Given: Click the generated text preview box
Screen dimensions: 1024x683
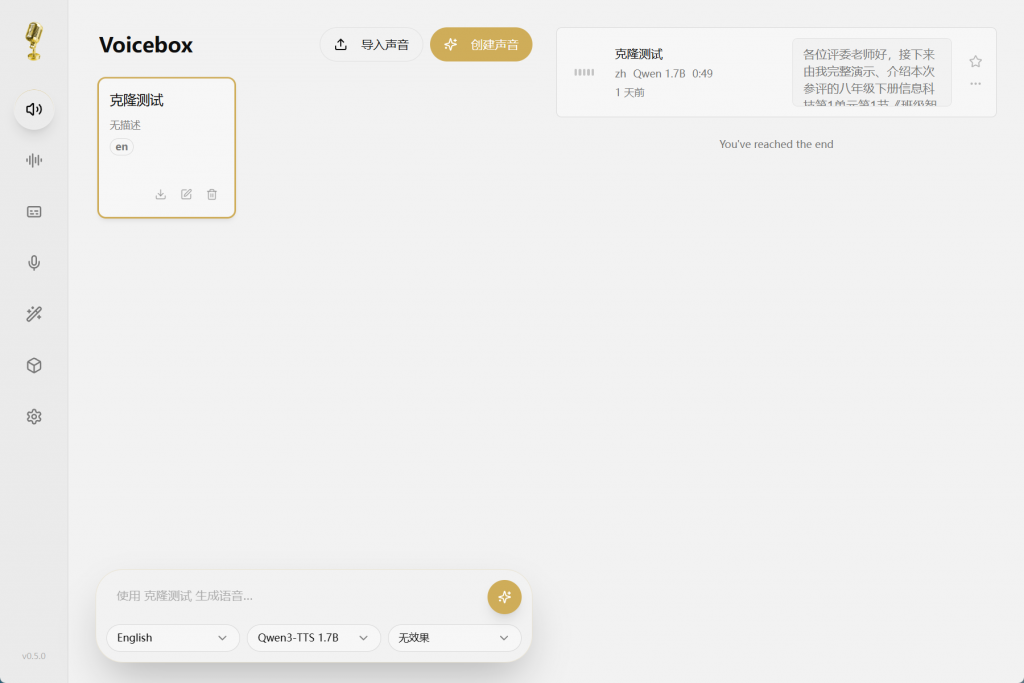Looking at the screenshot, I should (x=871, y=72).
